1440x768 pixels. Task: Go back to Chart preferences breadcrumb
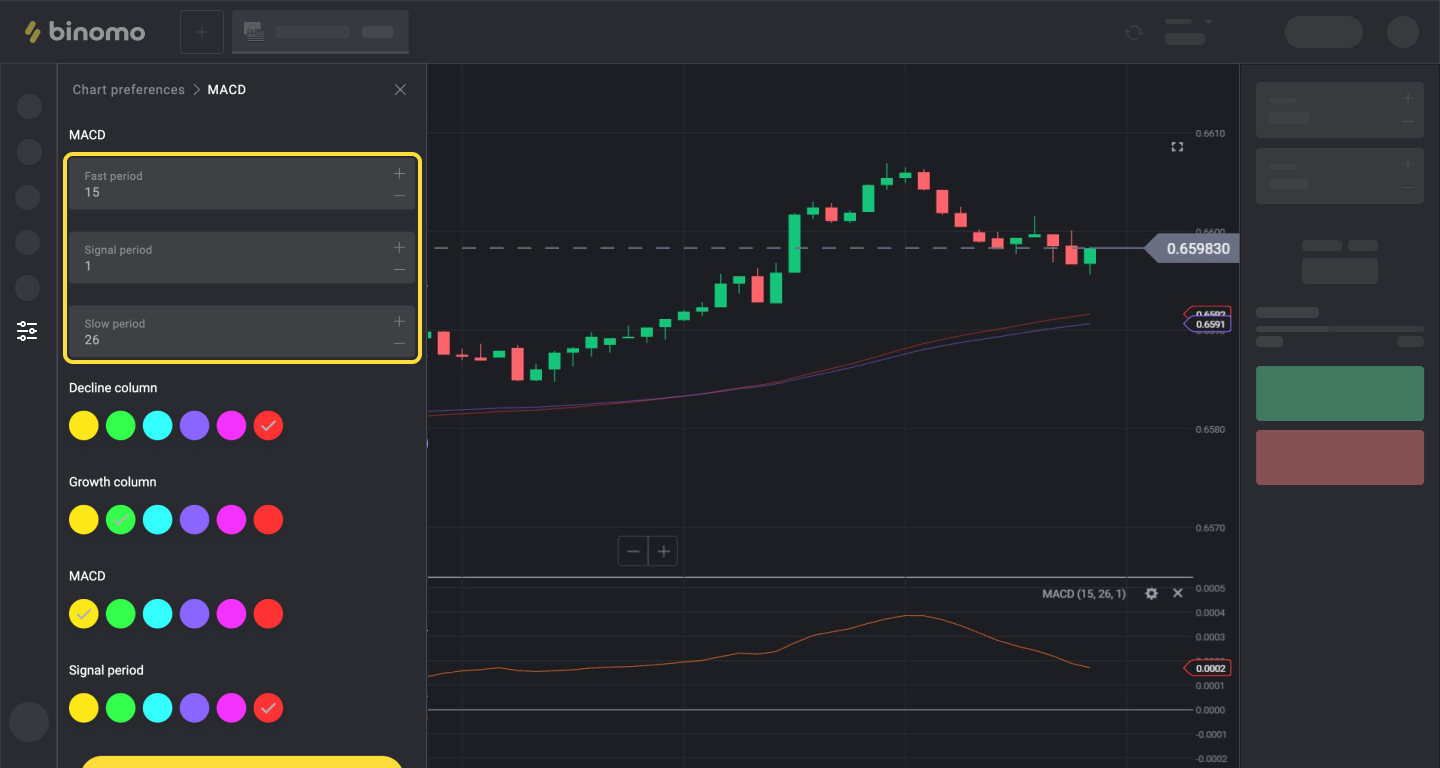click(128, 90)
